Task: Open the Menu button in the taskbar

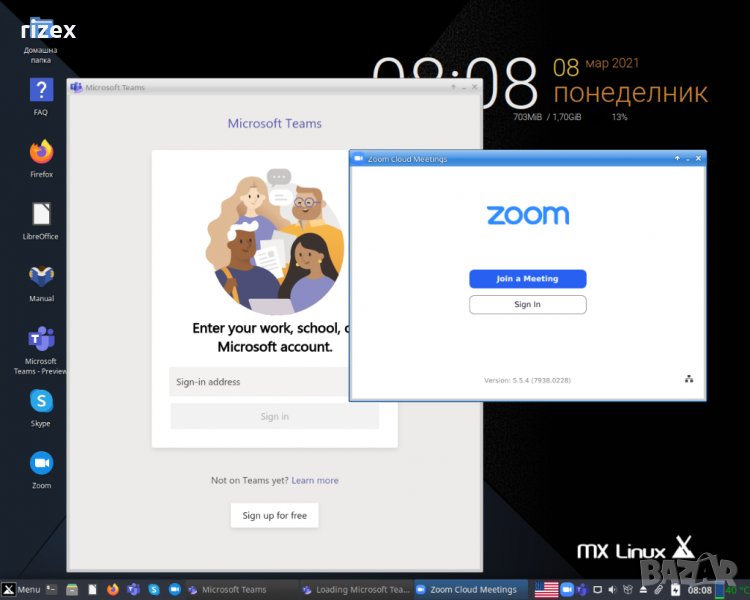Action: pos(21,590)
